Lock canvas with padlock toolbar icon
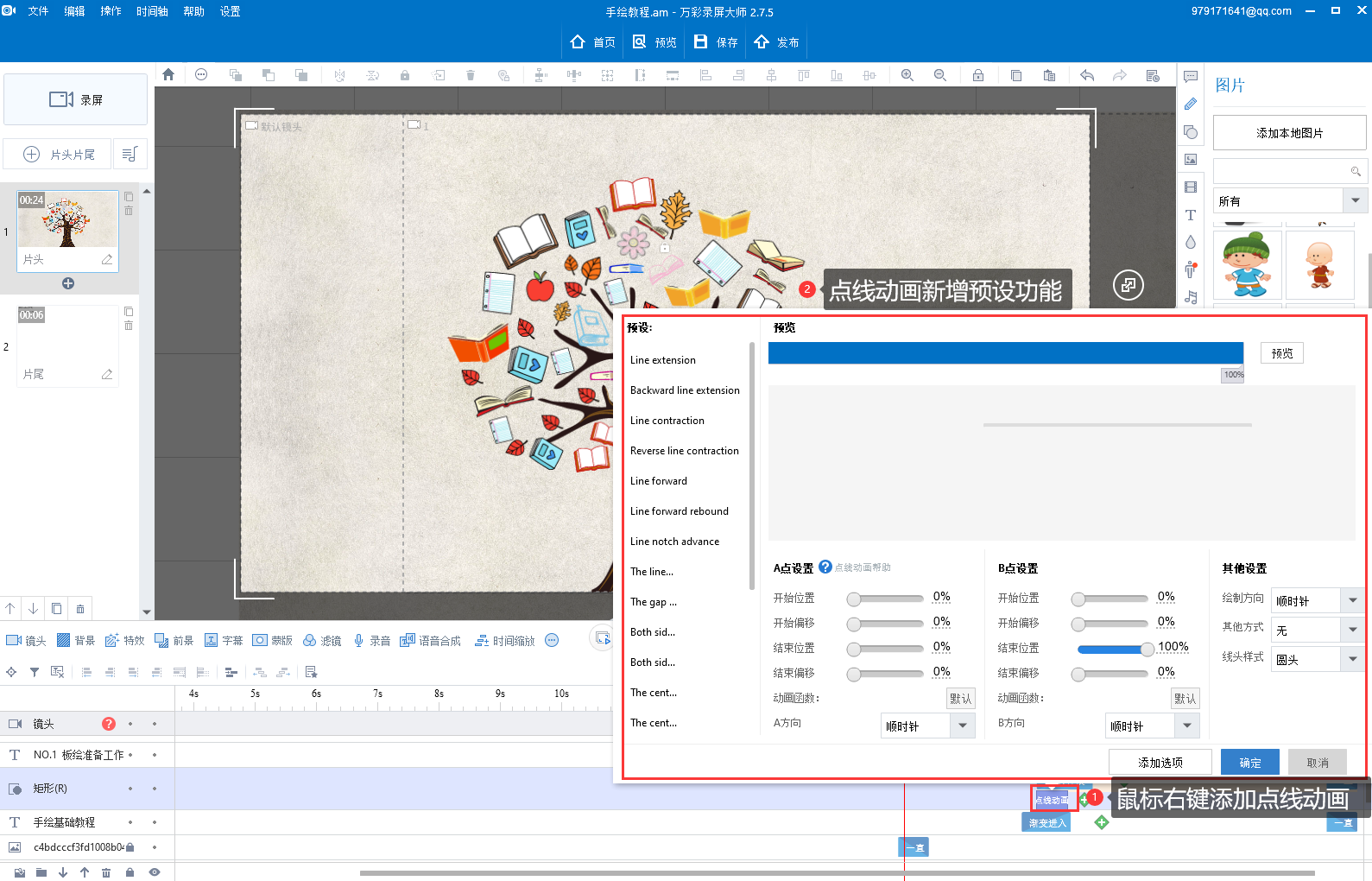Viewport: 1372px width, 881px height. point(978,75)
